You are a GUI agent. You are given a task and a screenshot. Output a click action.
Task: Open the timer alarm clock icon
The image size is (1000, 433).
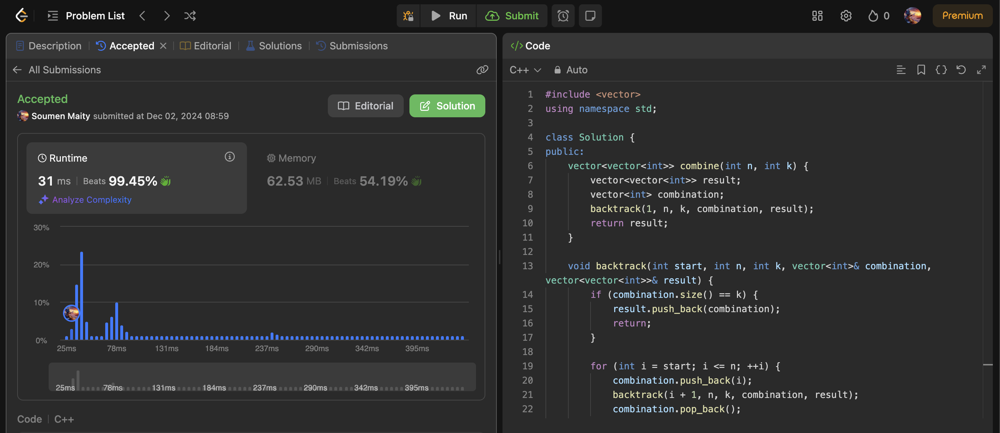[563, 16]
